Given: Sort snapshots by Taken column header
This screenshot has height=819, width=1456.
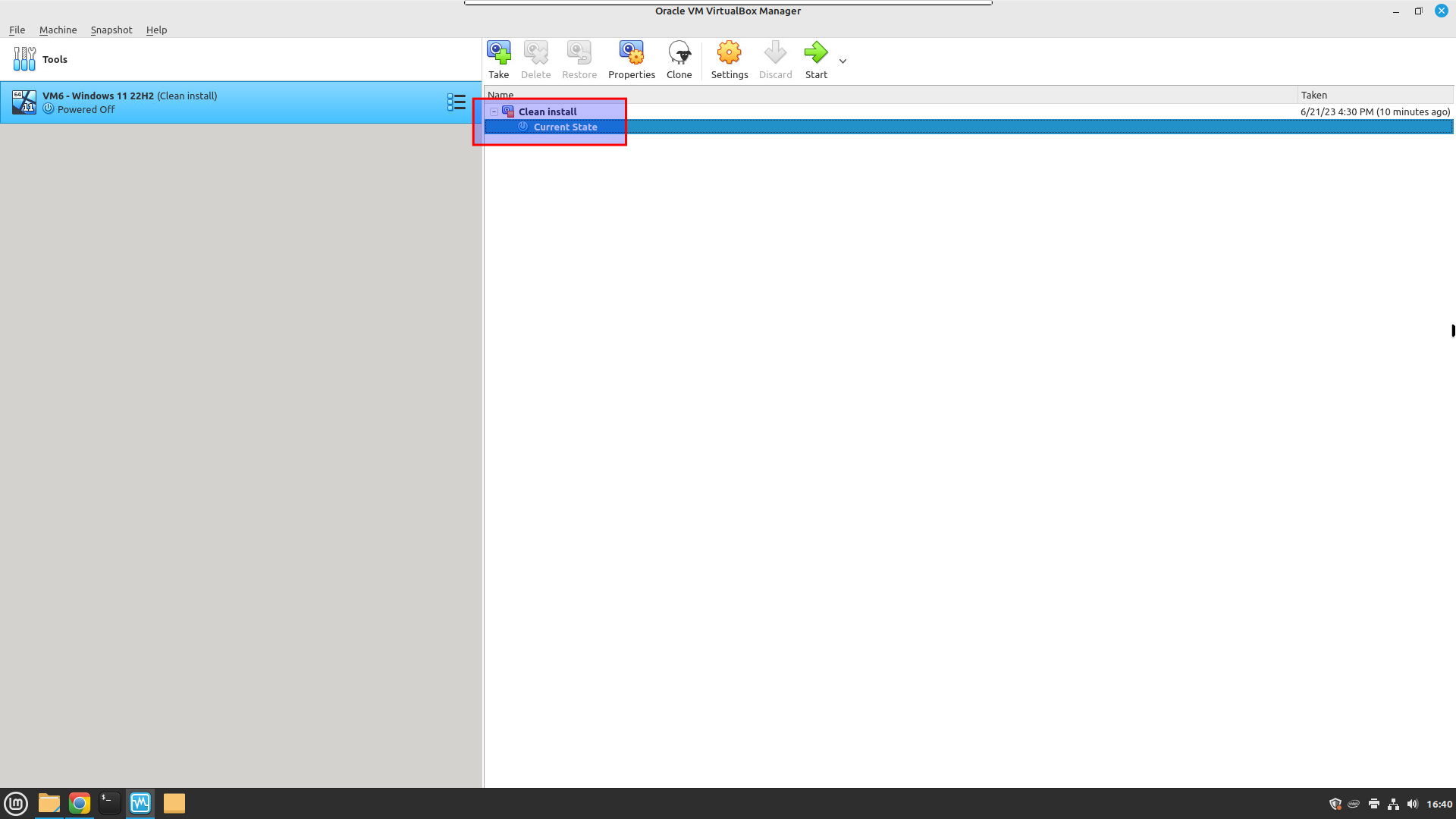Looking at the screenshot, I should [x=1375, y=95].
